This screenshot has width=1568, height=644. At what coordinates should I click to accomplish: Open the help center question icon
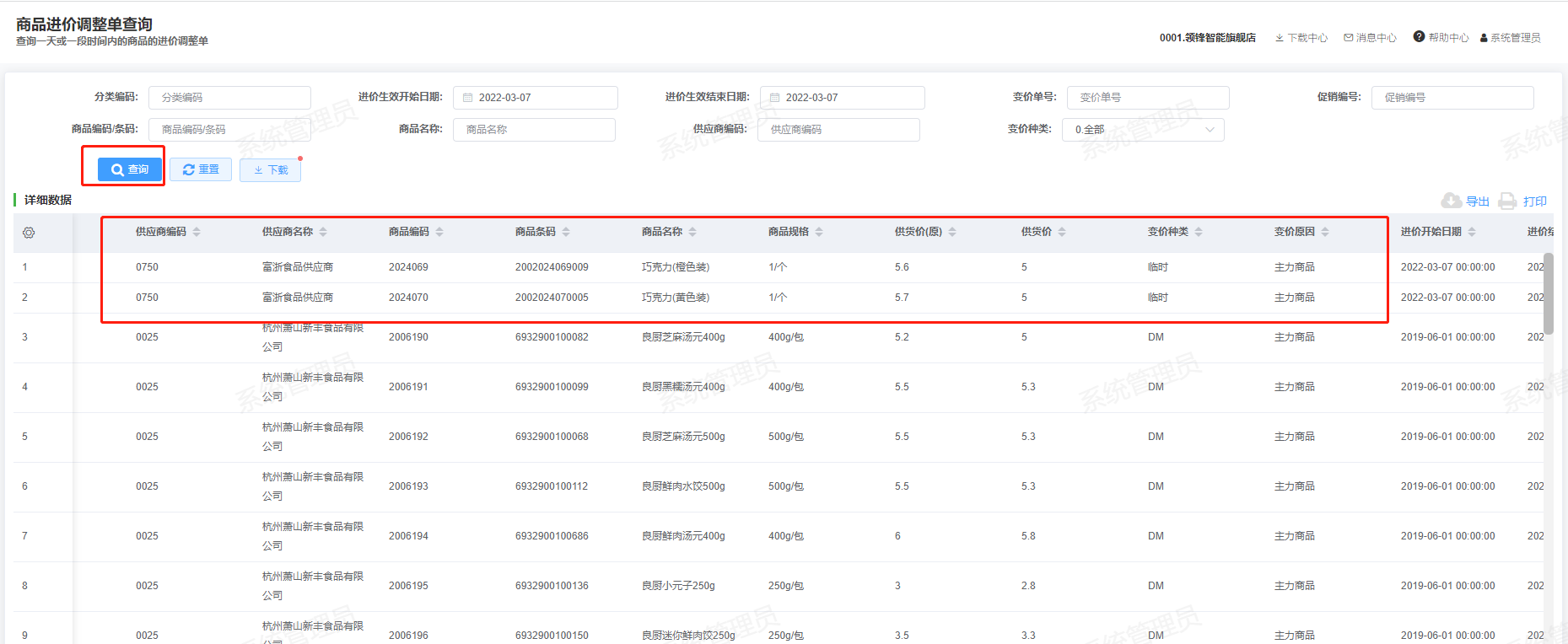(1419, 37)
